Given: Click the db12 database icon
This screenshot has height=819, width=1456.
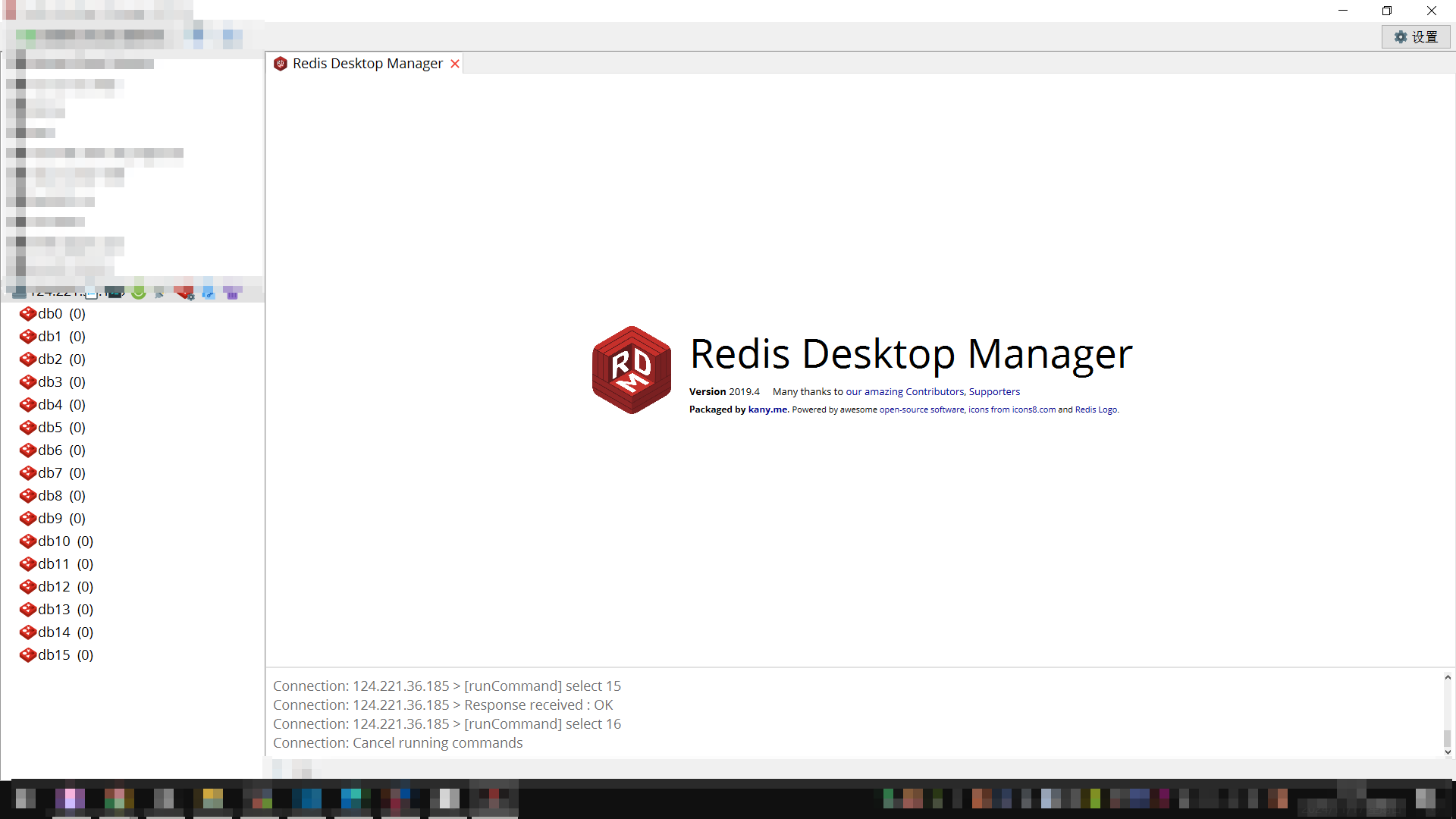Looking at the screenshot, I should coord(28,587).
